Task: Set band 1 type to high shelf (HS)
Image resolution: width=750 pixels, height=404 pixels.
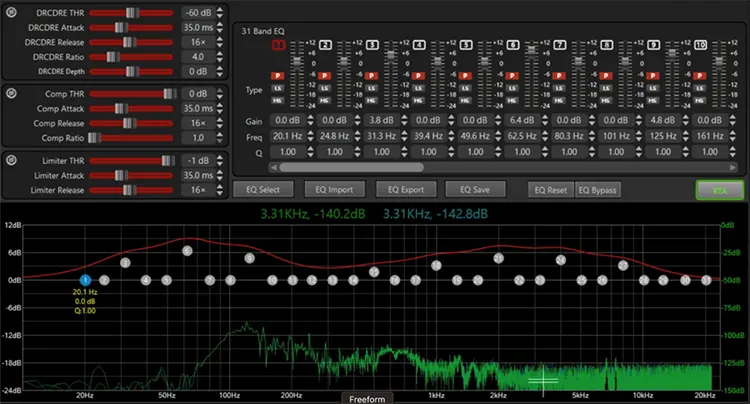Action: [x=277, y=100]
